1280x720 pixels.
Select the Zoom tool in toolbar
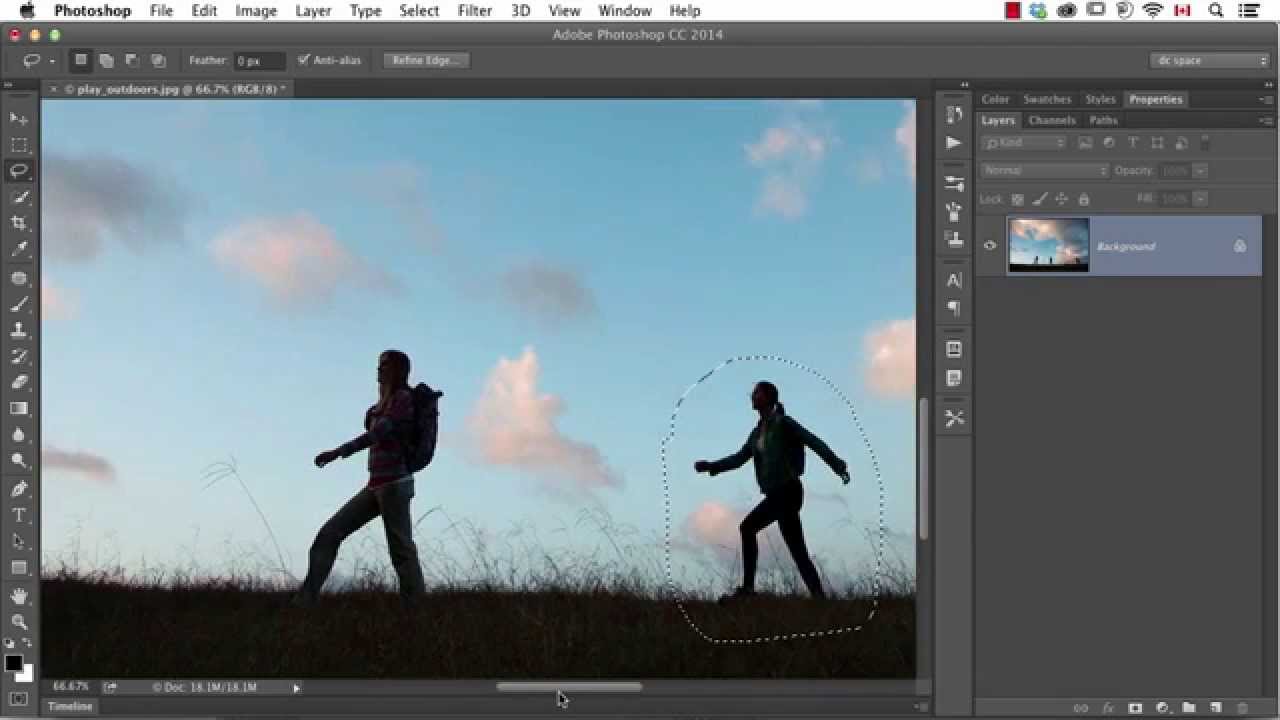point(19,622)
